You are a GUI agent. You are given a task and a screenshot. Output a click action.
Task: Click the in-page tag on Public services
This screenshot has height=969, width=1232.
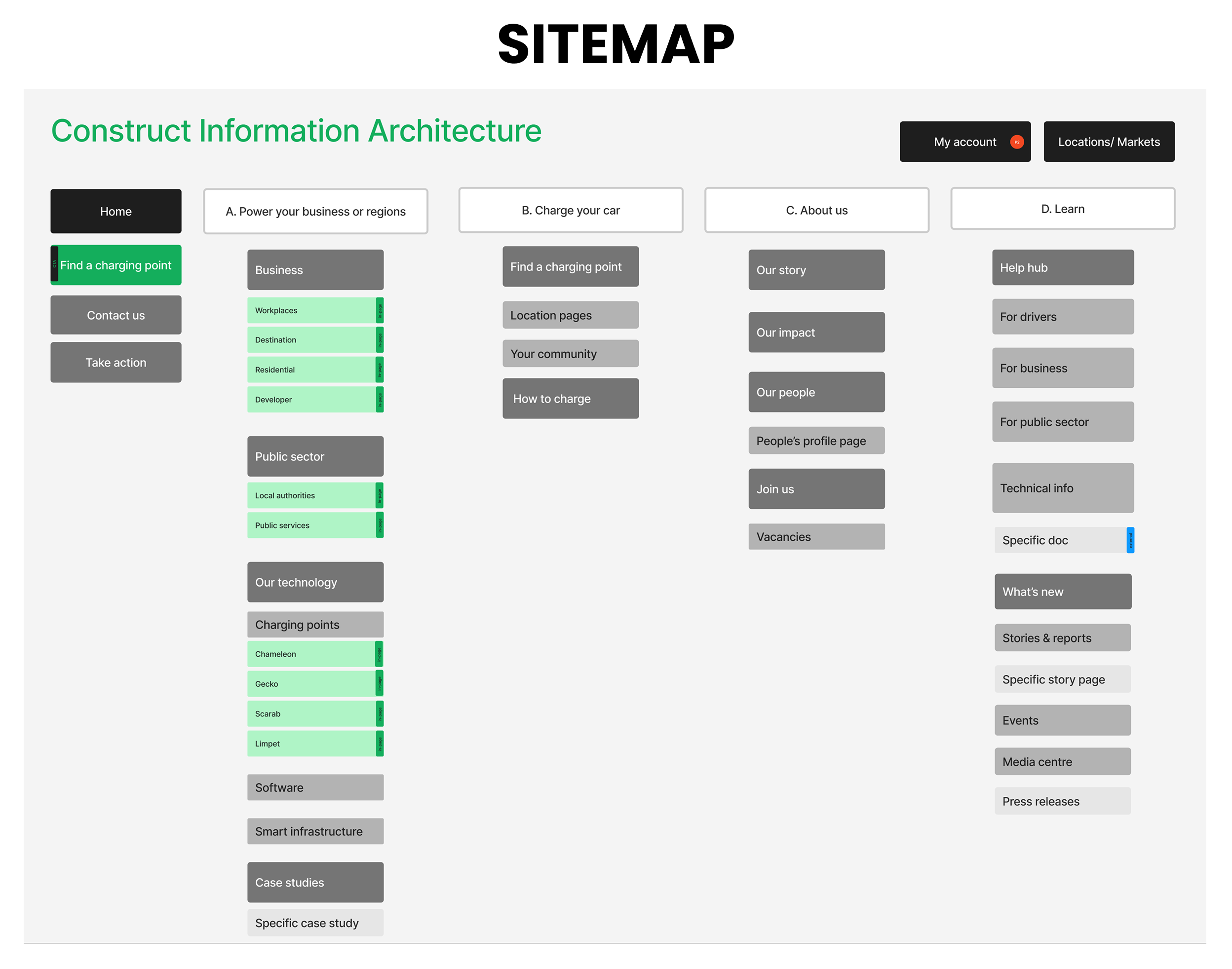380,525
